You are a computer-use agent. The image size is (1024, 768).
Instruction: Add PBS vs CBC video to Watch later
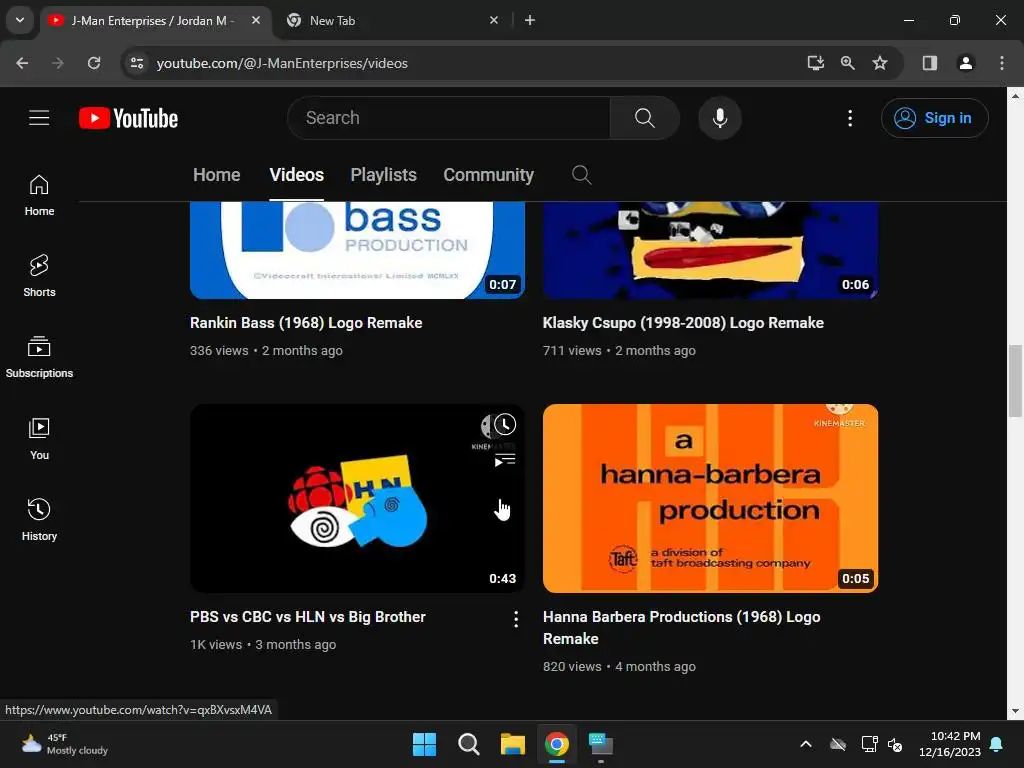click(505, 424)
